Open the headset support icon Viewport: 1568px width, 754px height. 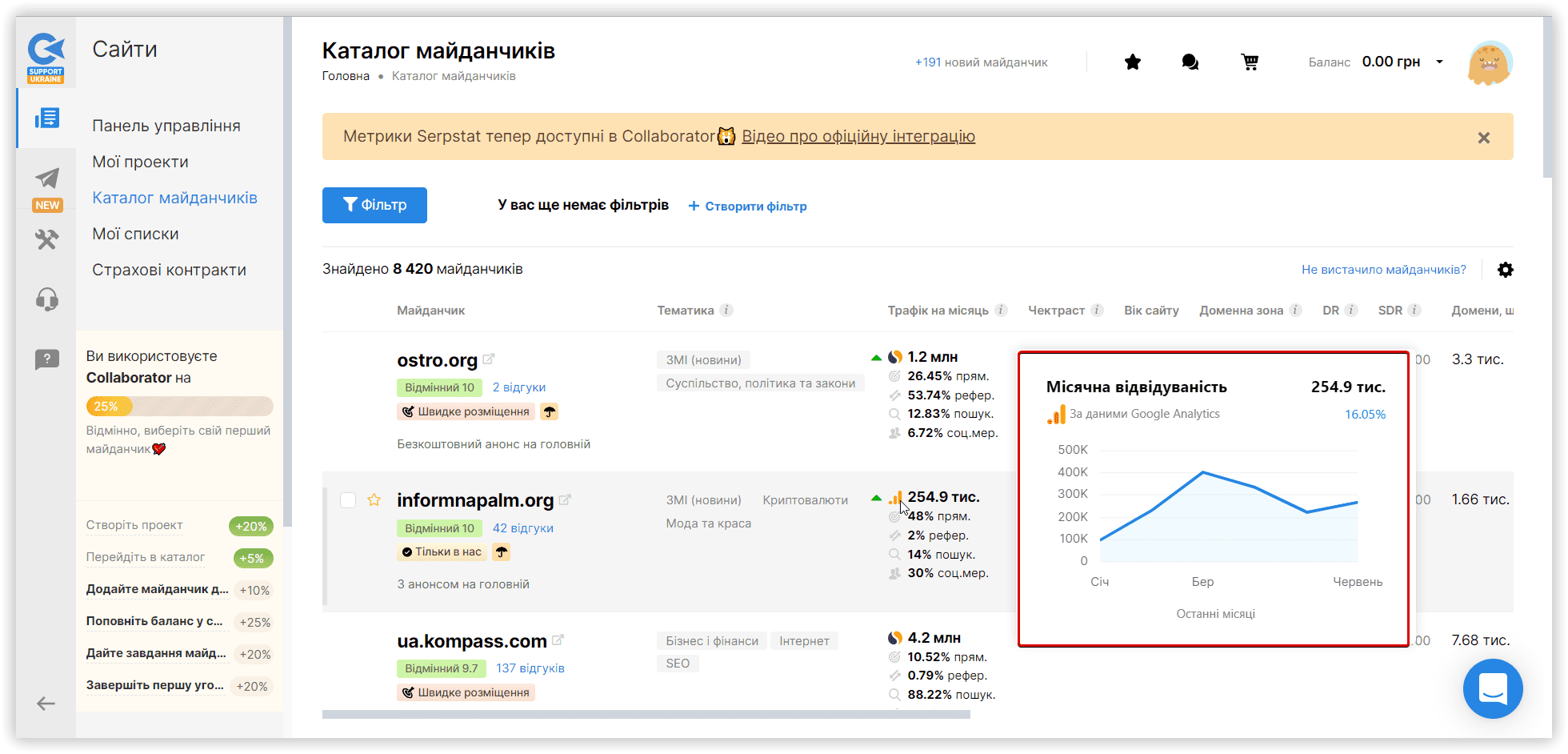click(x=46, y=299)
